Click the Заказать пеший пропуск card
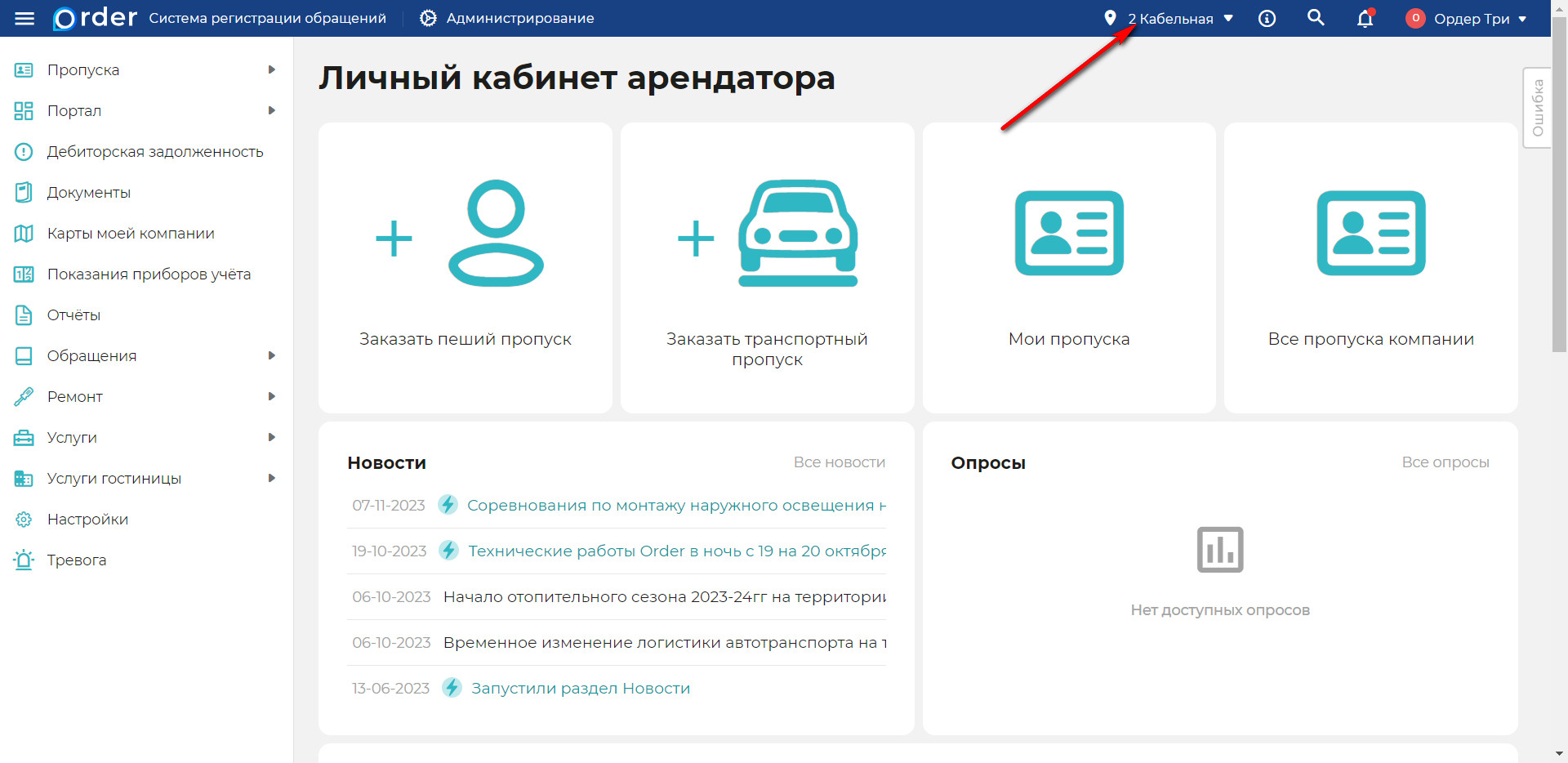This screenshot has width=1568, height=763. (x=465, y=267)
